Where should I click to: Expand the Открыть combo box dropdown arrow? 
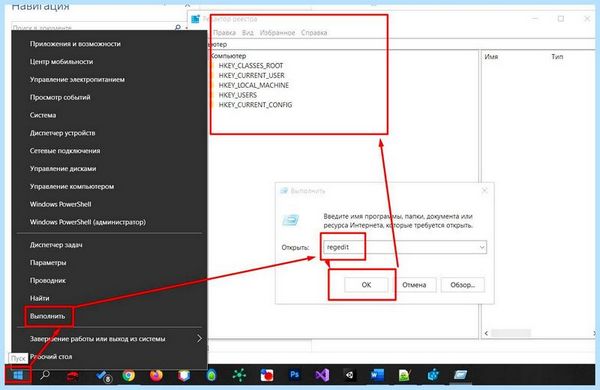coord(482,247)
